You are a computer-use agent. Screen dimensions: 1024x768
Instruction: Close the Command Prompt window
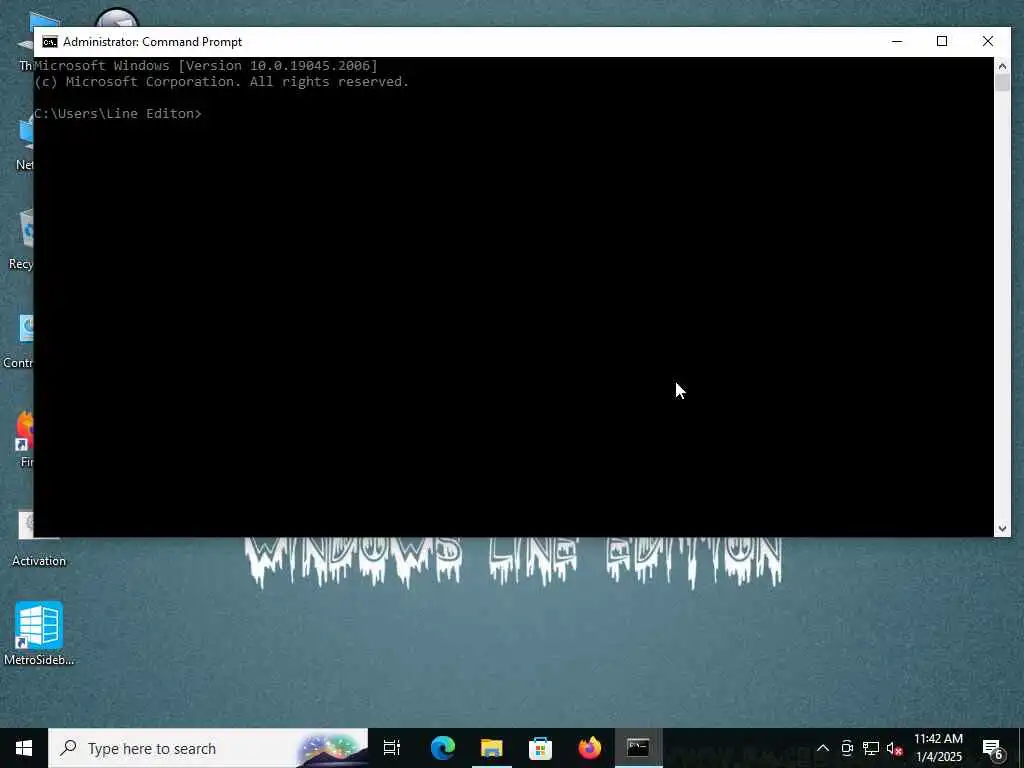click(987, 42)
